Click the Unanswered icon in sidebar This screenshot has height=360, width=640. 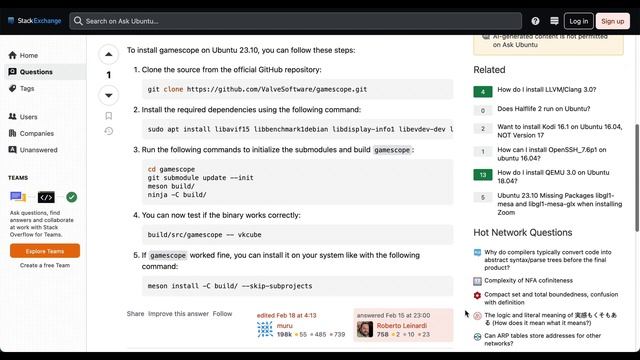13,150
